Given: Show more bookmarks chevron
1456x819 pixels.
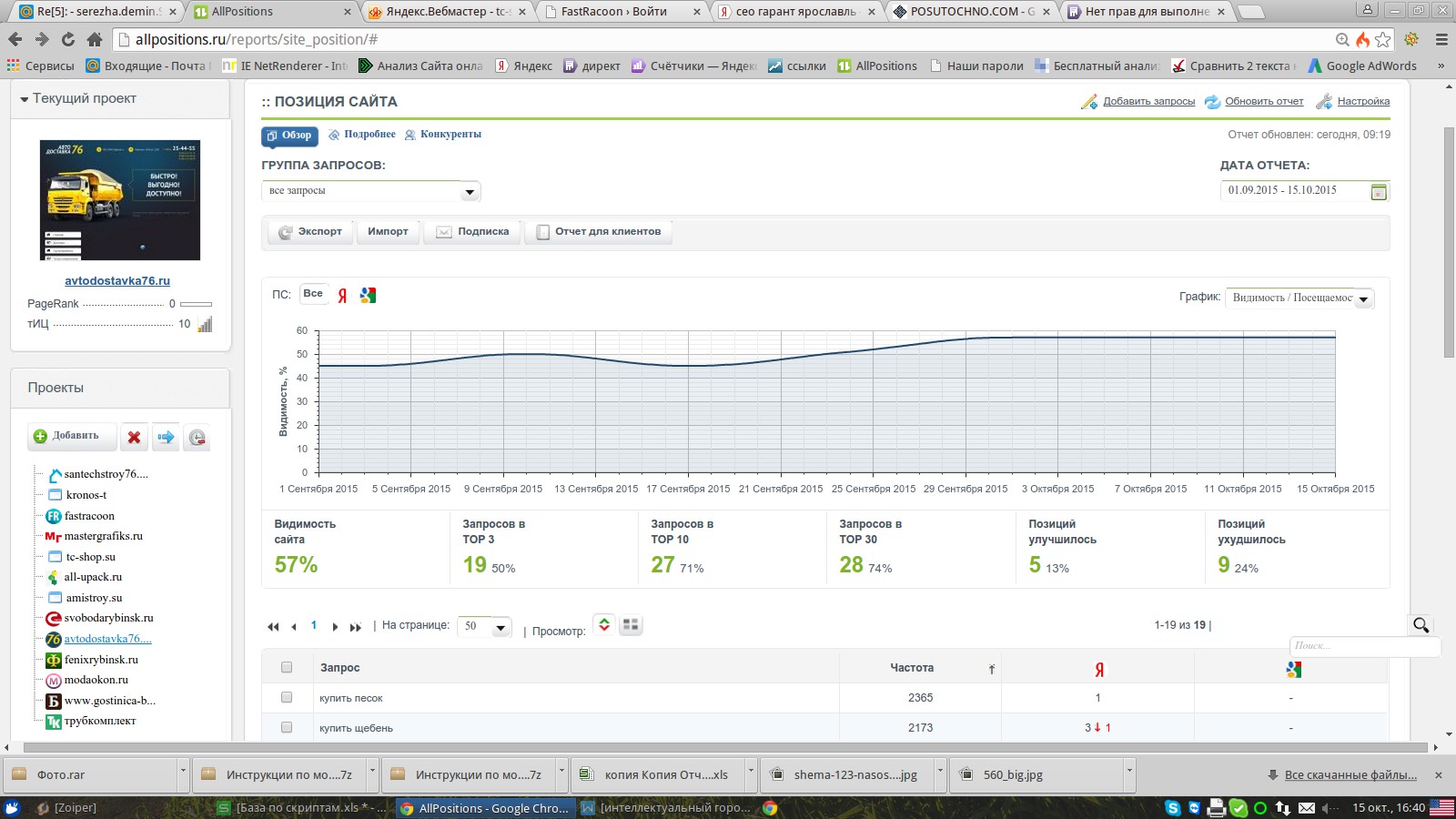Looking at the screenshot, I should (x=1441, y=66).
